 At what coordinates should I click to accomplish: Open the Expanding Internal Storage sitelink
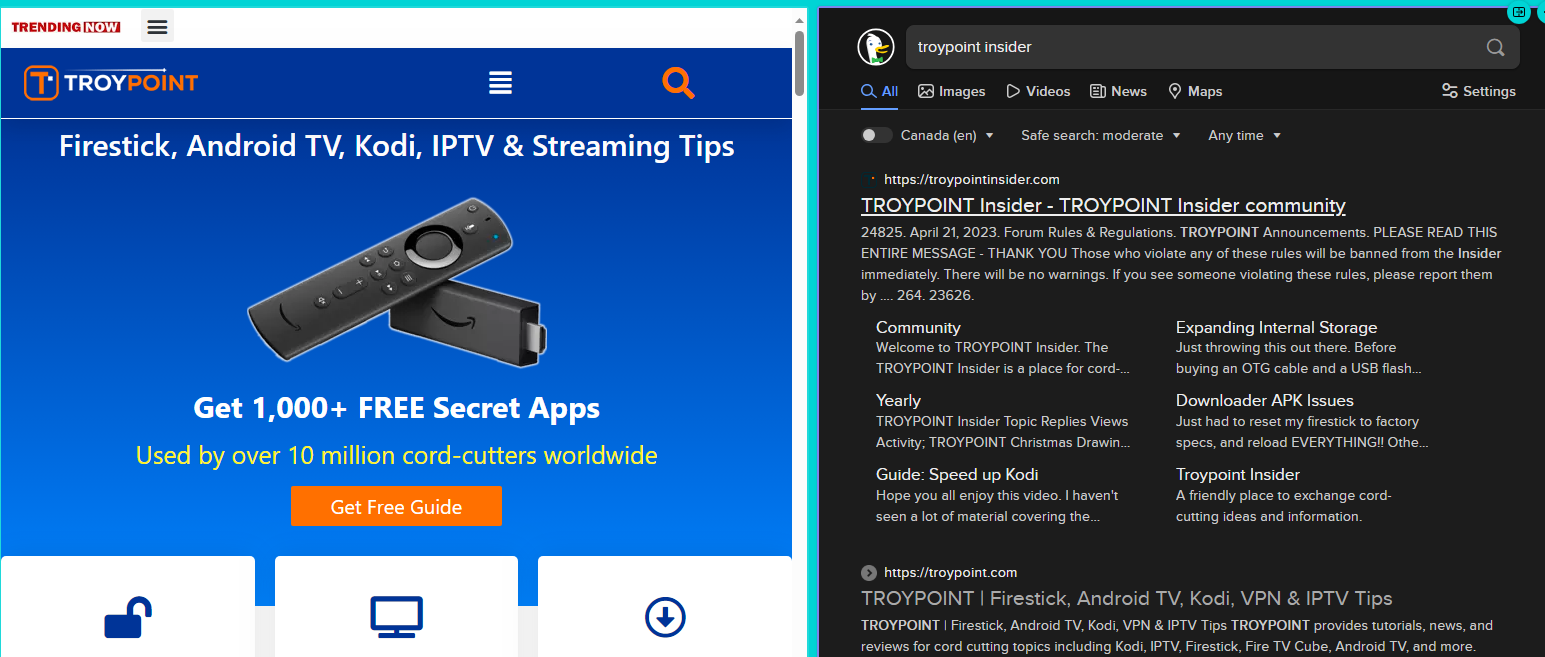point(1276,327)
